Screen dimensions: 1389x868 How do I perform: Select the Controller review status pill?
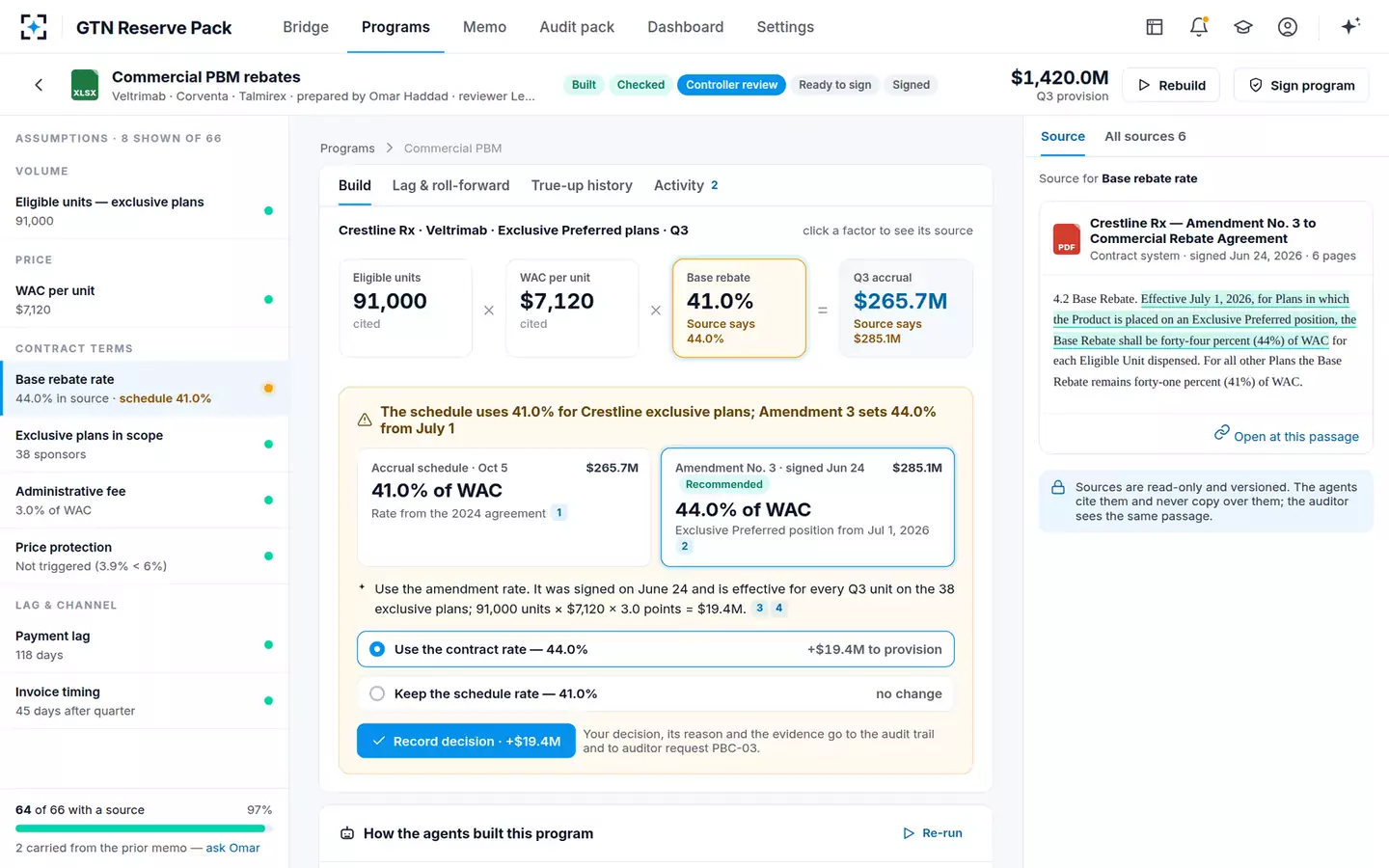pyautogui.click(x=731, y=85)
